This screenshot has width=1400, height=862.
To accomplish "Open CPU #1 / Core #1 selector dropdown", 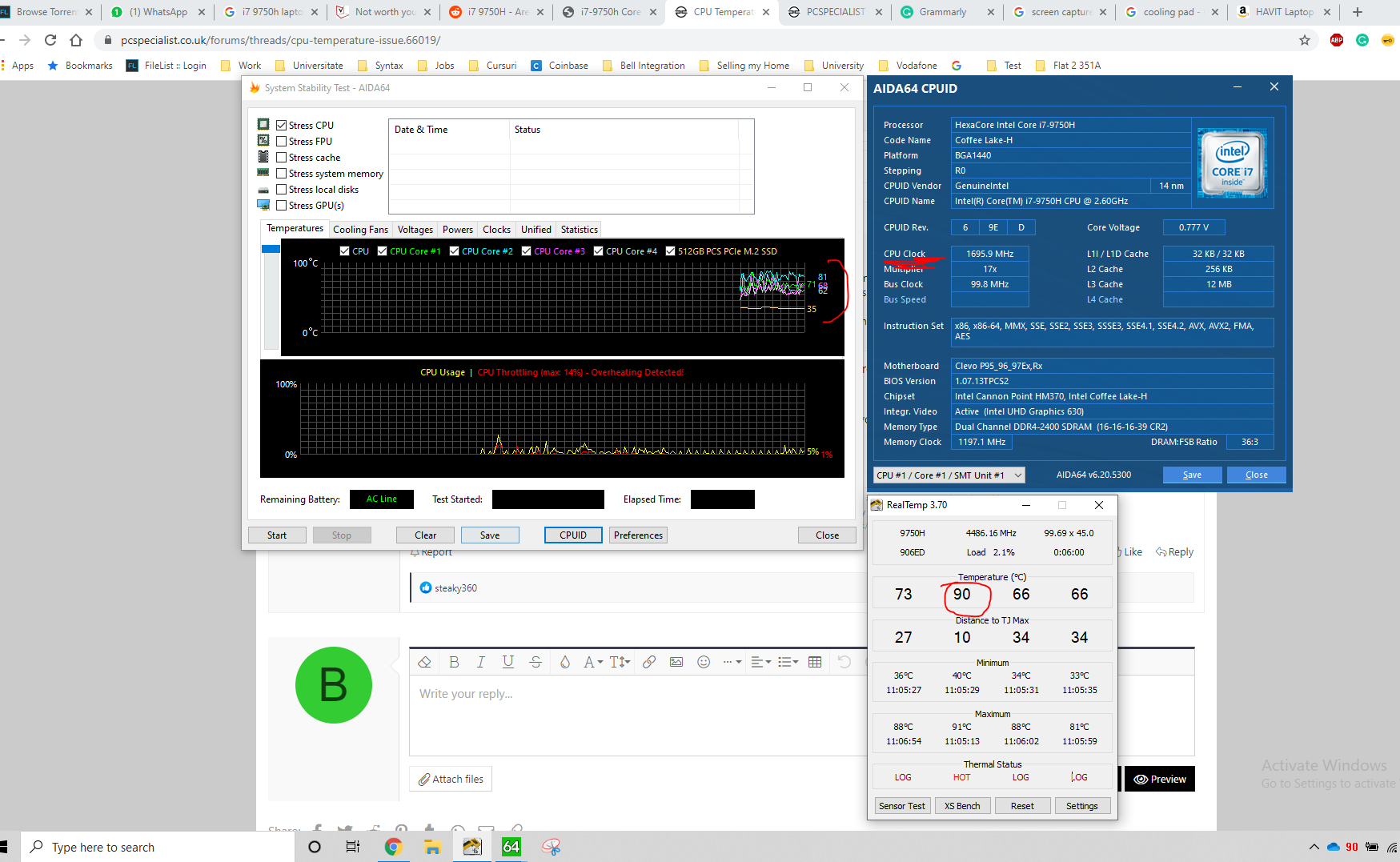I will pyautogui.click(x=949, y=475).
